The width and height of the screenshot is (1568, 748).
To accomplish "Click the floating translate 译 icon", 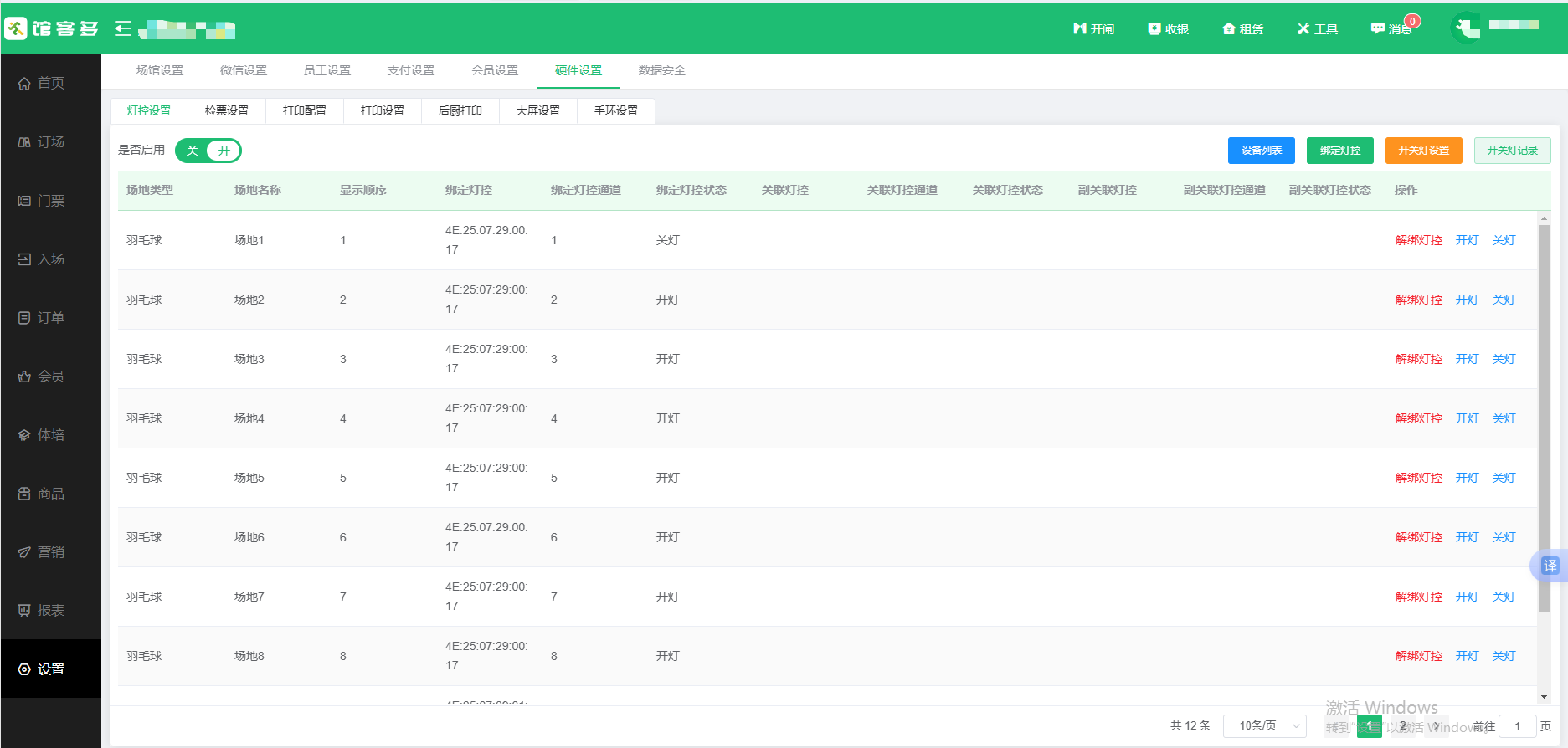I will (1550, 566).
